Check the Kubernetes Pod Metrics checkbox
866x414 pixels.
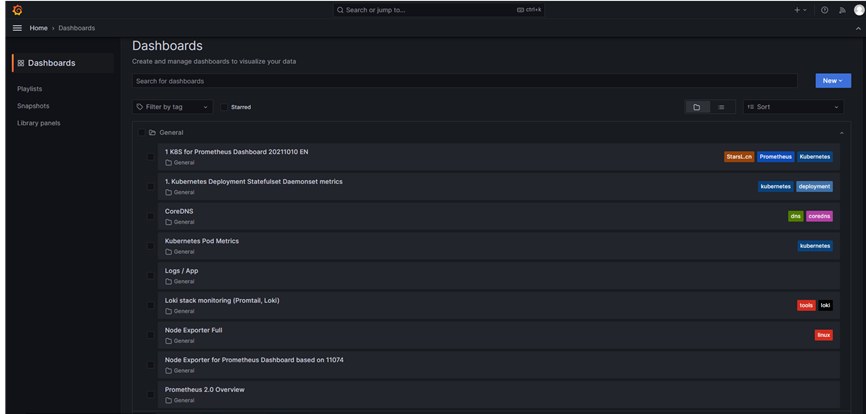click(150, 246)
